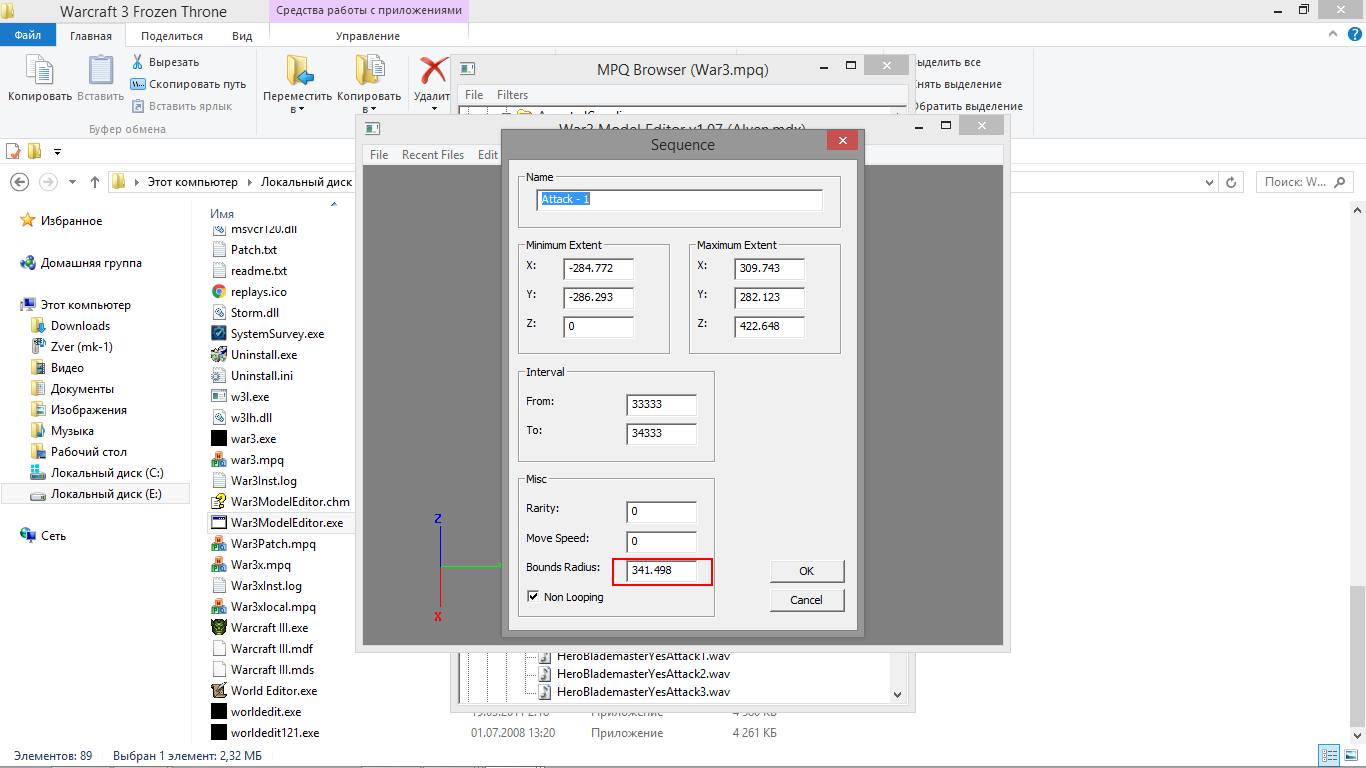Screen dimensions: 1366x768
Task: Switch Explorer to large thumbnails view icon
Action: click(1349, 756)
